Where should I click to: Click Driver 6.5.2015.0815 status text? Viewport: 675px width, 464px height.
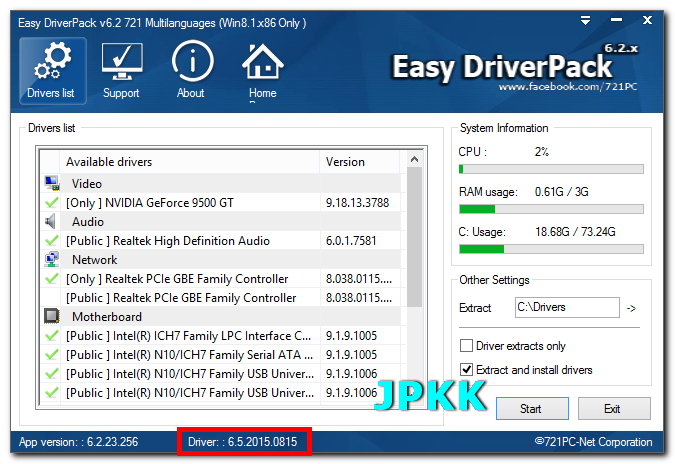pos(243,442)
